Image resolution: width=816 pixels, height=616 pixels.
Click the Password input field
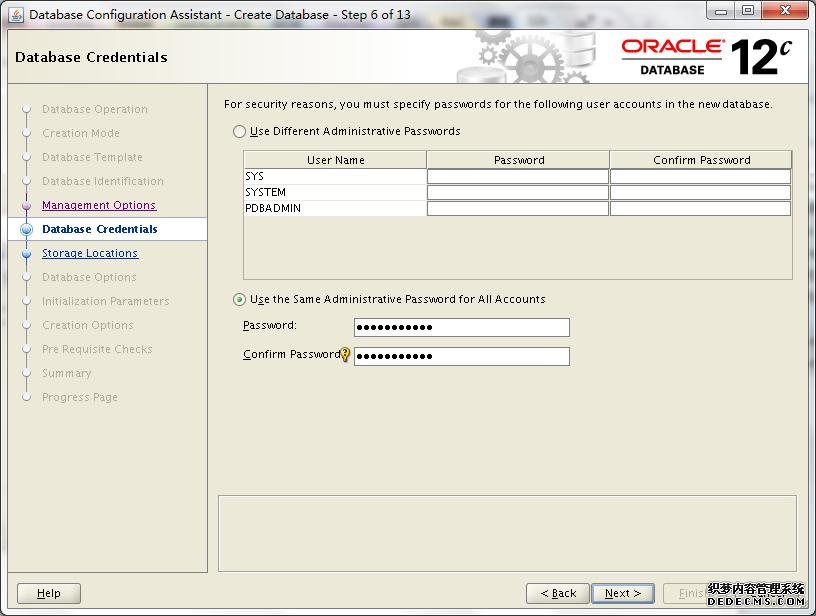click(461, 328)
